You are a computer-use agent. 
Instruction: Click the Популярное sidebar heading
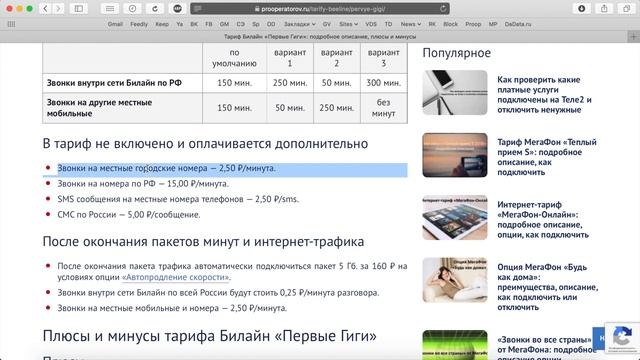456,53
